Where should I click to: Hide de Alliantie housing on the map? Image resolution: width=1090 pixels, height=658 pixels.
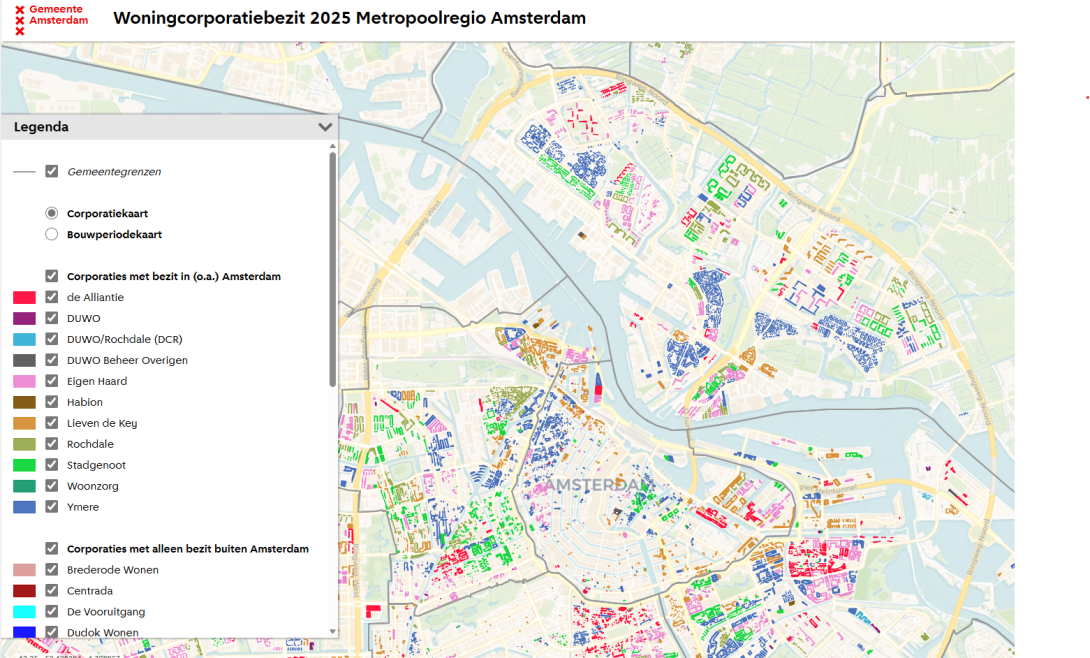point(51,297)
